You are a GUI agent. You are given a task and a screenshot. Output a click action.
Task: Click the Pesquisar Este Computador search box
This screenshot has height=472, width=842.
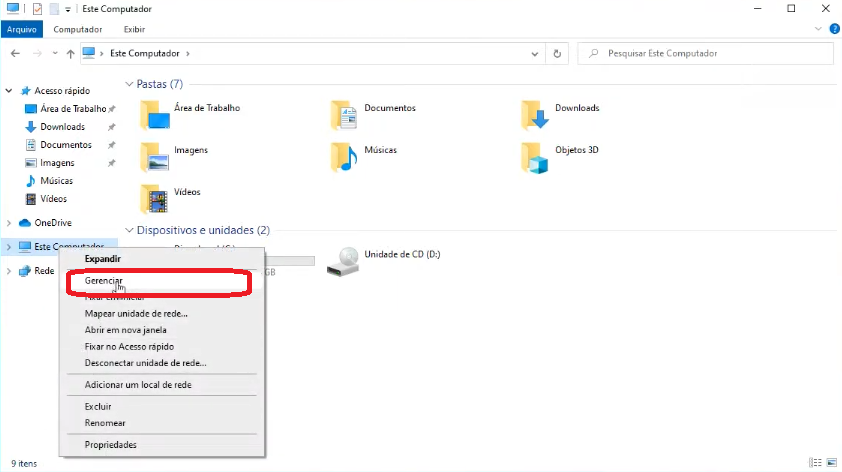coord(705,54)
